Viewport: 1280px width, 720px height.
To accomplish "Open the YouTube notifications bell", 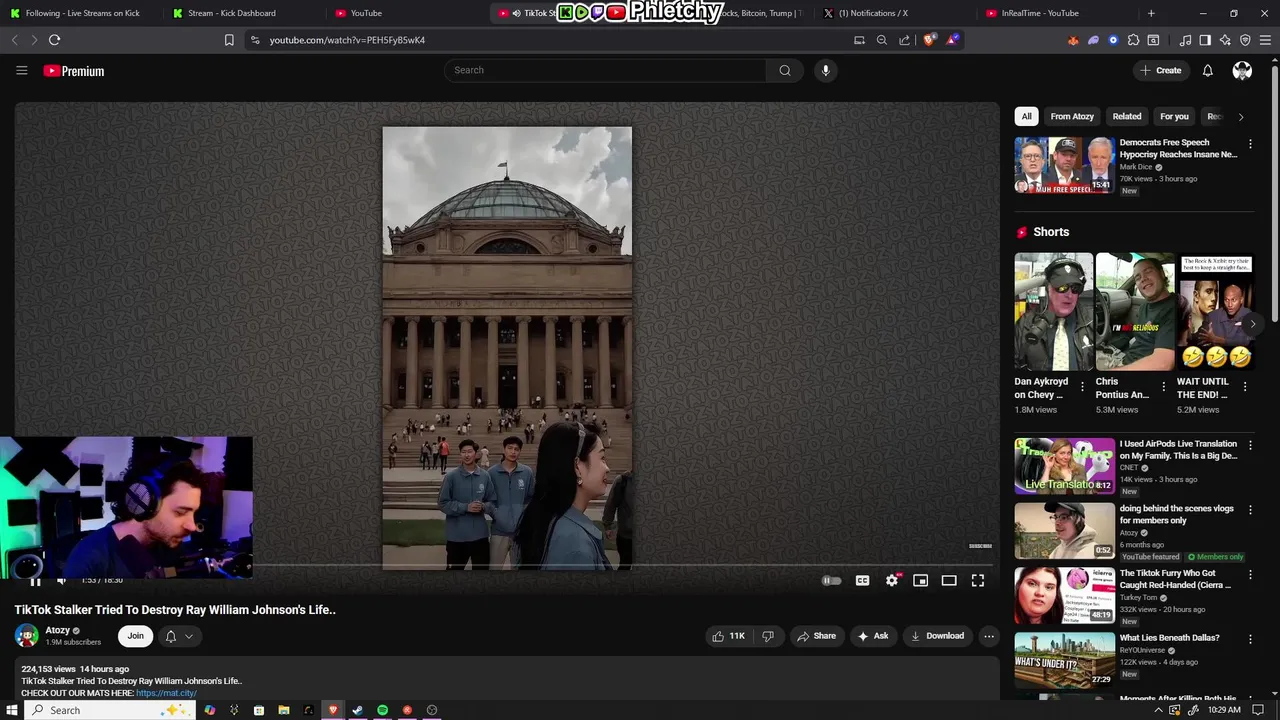I will 1207,70.
